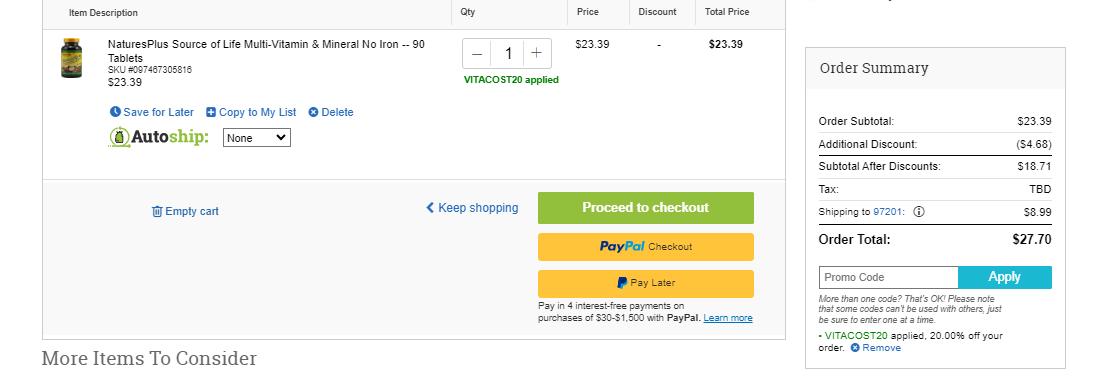Open the Learn more PayPal link

pyautogui.click(x=728, y=318)
